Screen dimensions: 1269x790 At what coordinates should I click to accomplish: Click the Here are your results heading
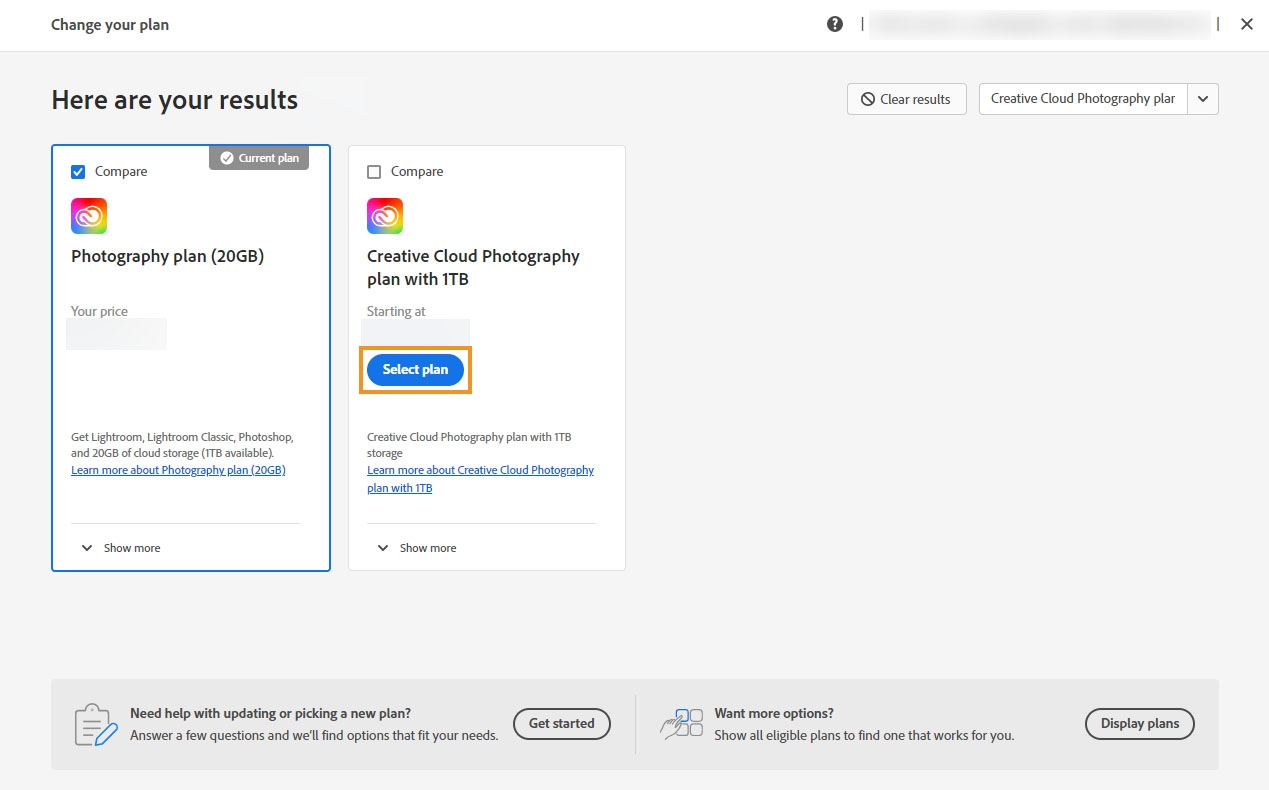tap(174, 100)
